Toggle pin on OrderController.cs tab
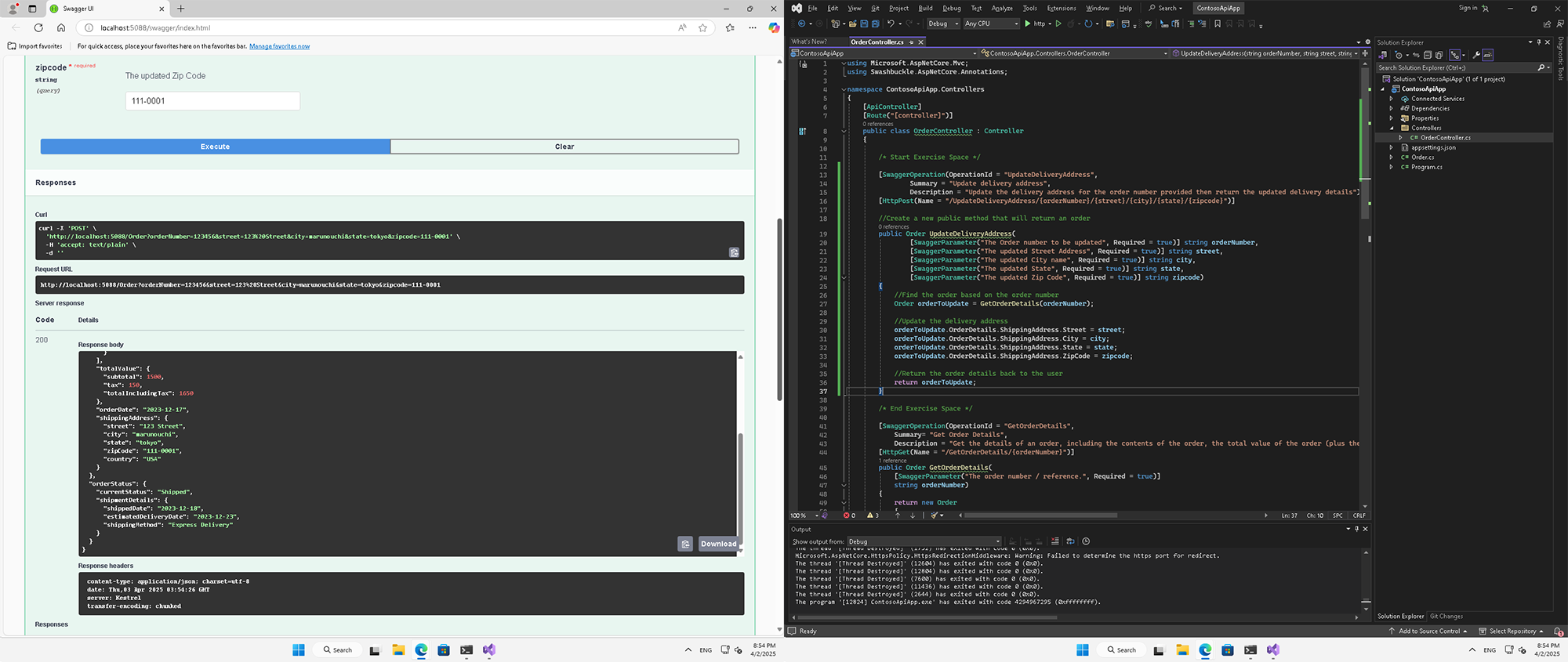The width and height of the screenshot is (1568, 662). click(x=911, y=42)
